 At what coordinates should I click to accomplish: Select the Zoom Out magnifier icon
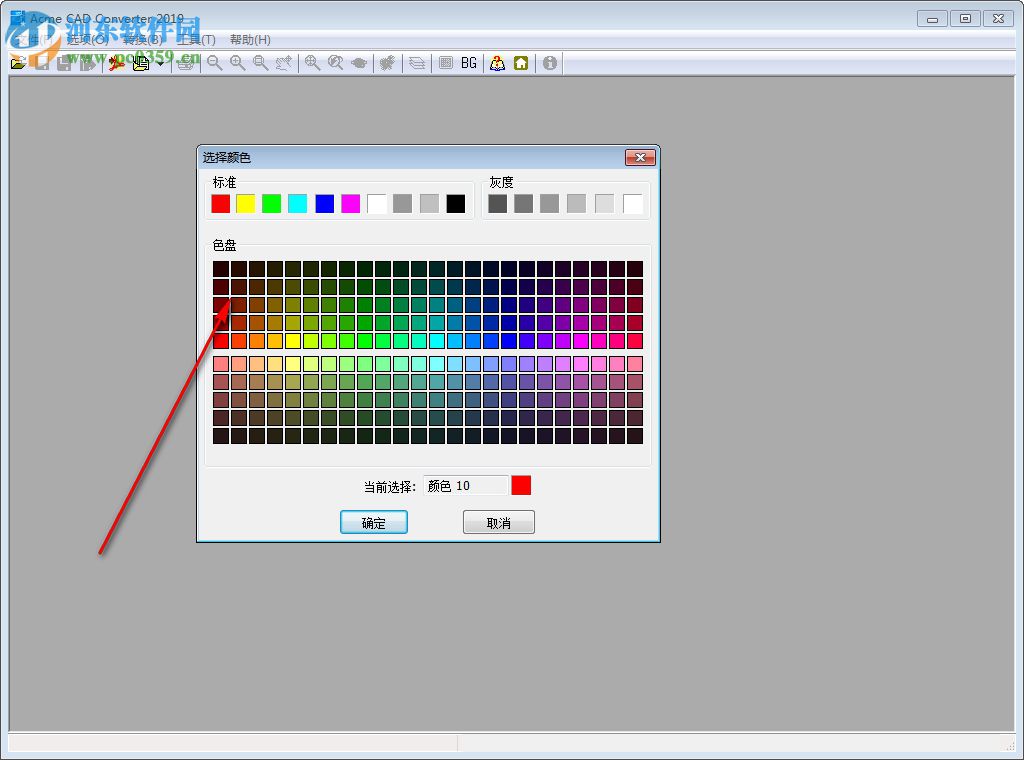(x=214, y=62)
